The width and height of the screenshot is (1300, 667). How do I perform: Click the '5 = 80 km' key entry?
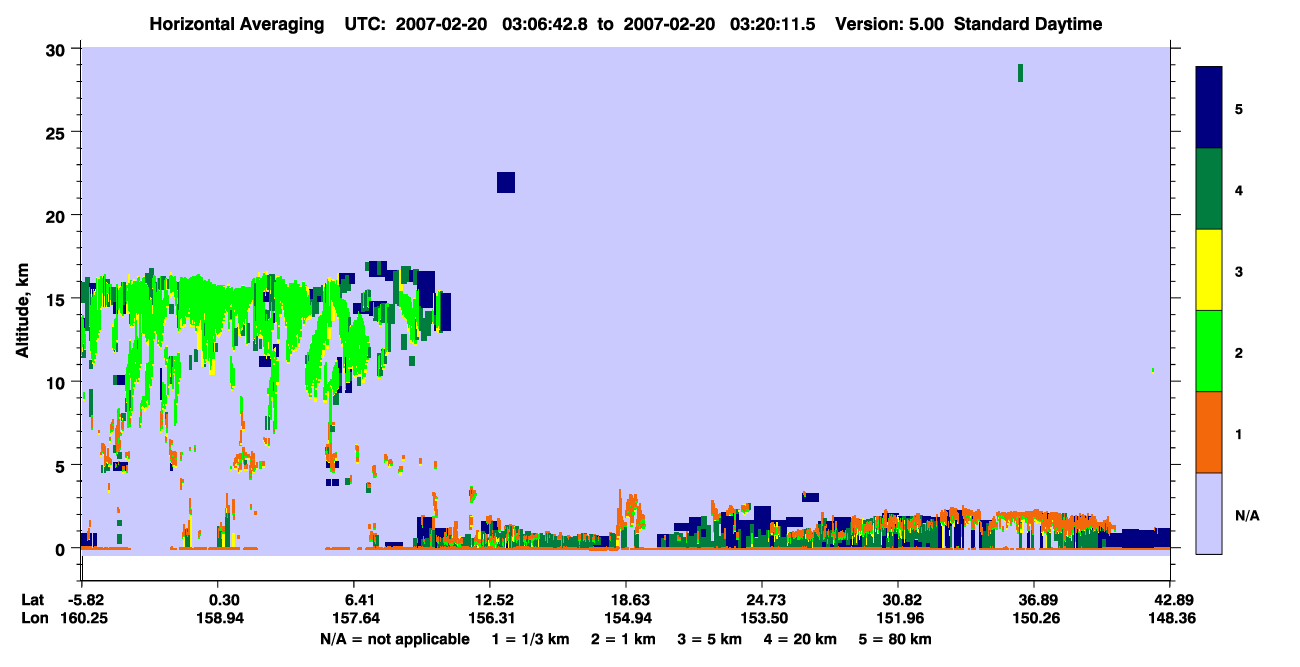[896, 639]
